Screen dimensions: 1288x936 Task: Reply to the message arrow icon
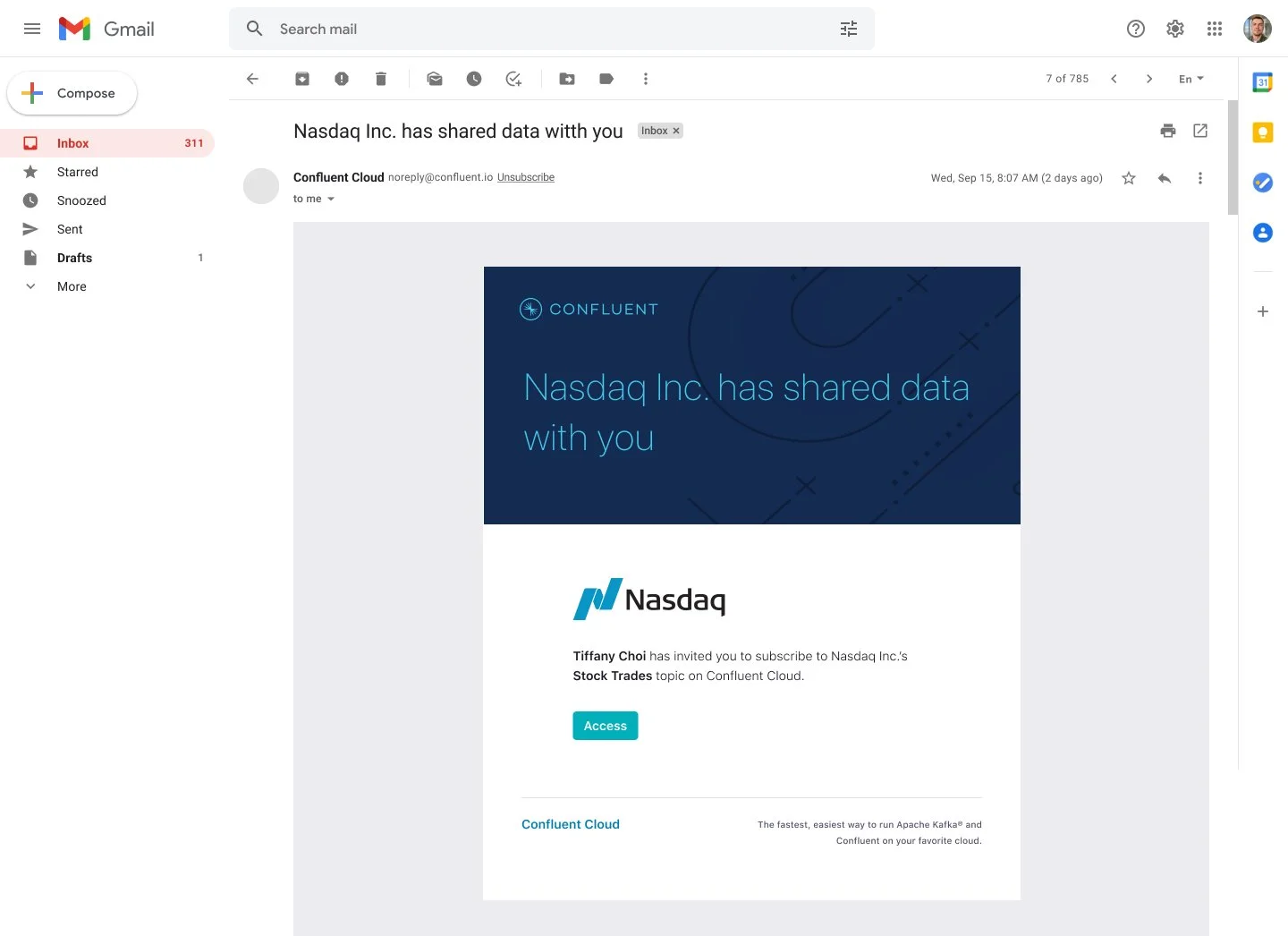(1165, 178)
